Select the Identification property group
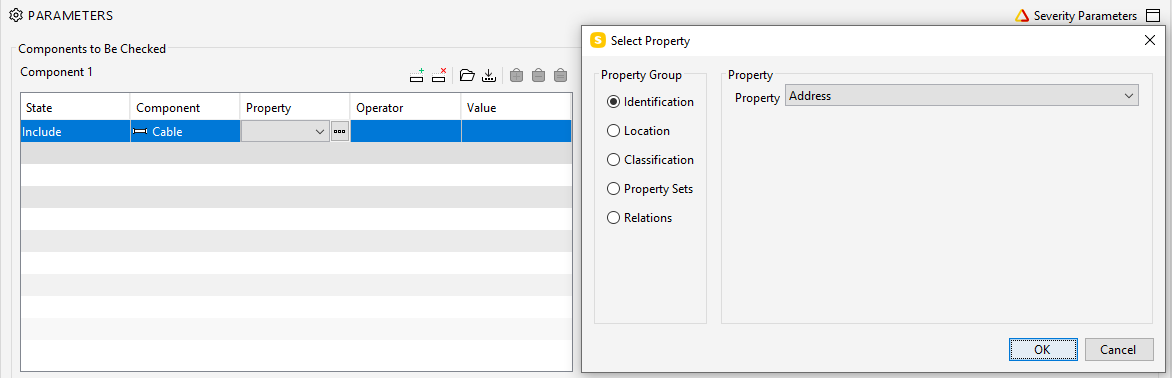 coord(650,102)
